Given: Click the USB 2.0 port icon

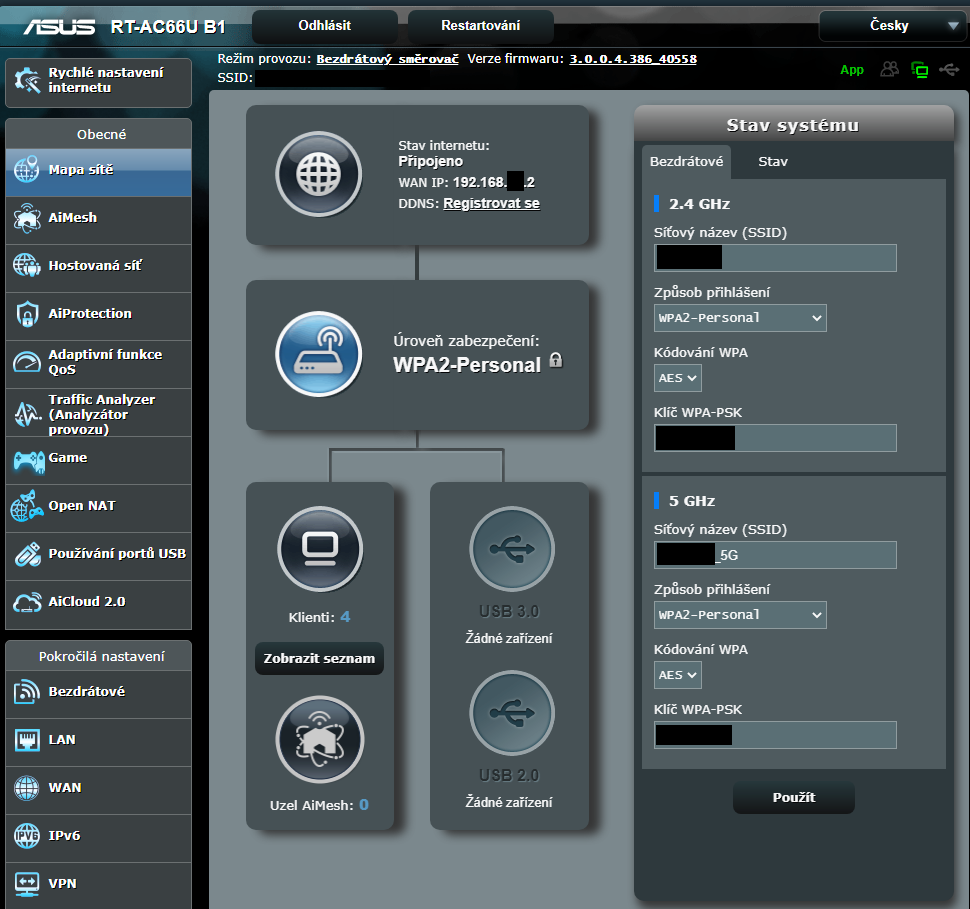Looking at the screenshot, I should [x=511, y=712].
